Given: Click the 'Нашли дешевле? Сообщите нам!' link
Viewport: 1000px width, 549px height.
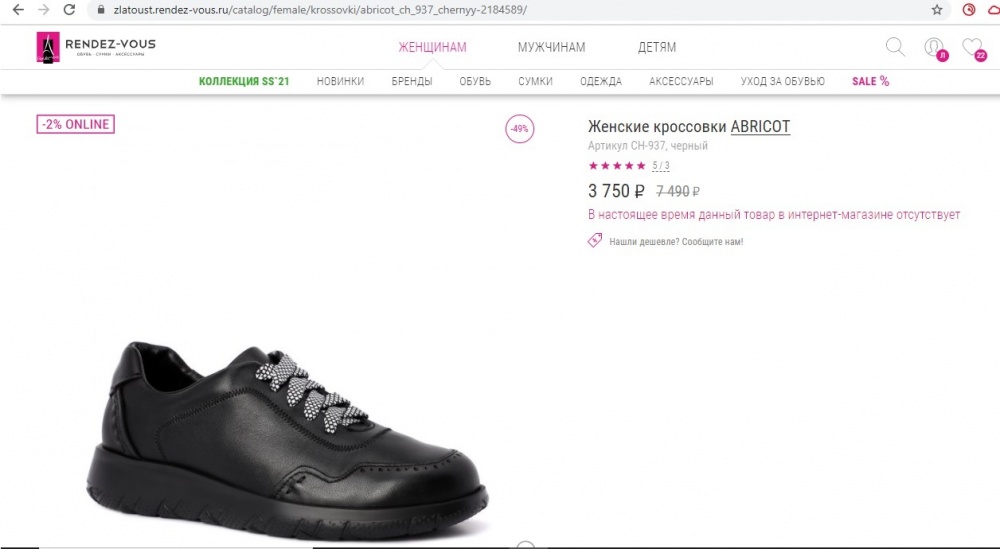Looking at the screenshot, I should (676, 241).
